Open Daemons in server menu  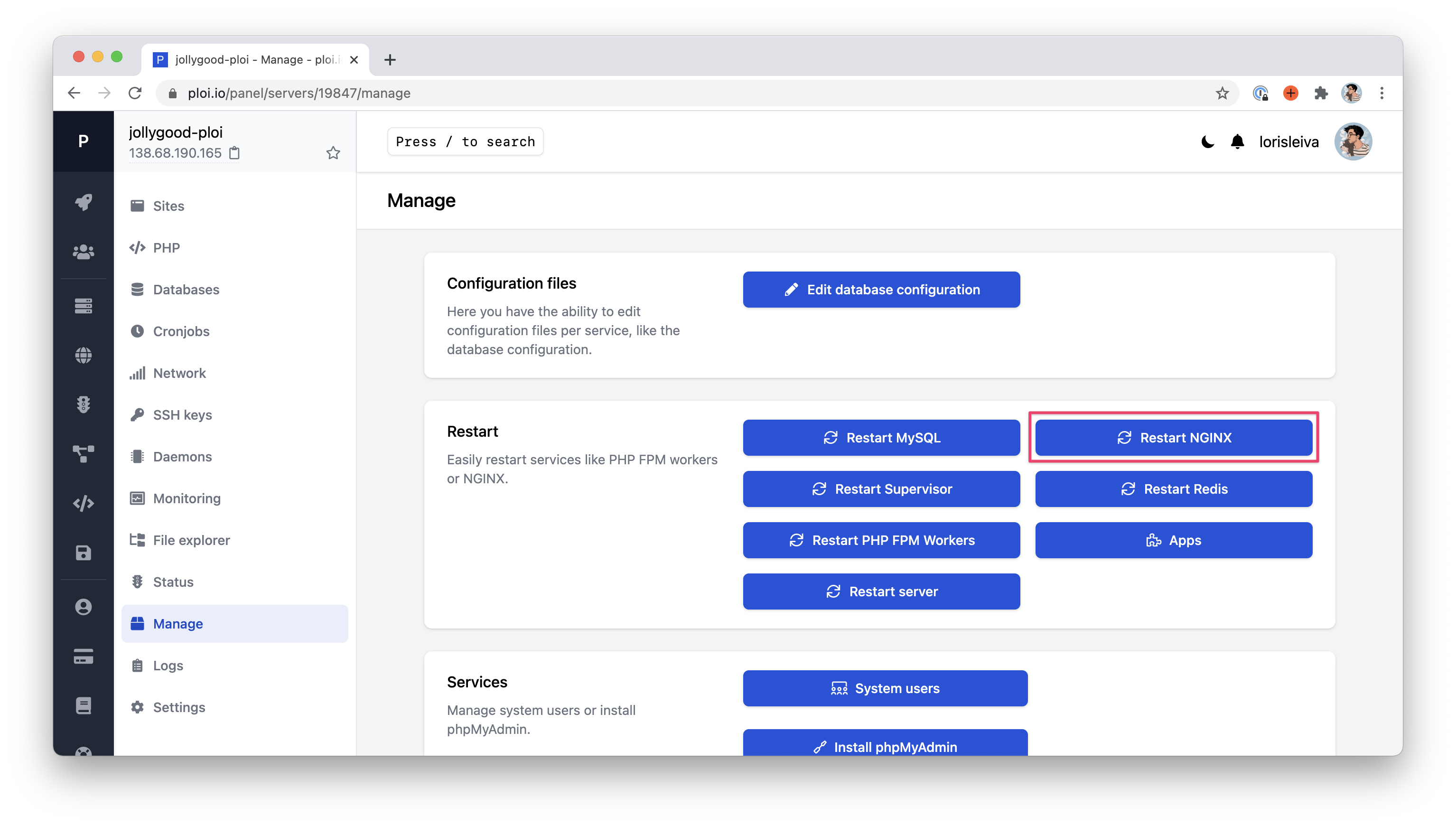(x=235, y=457)
